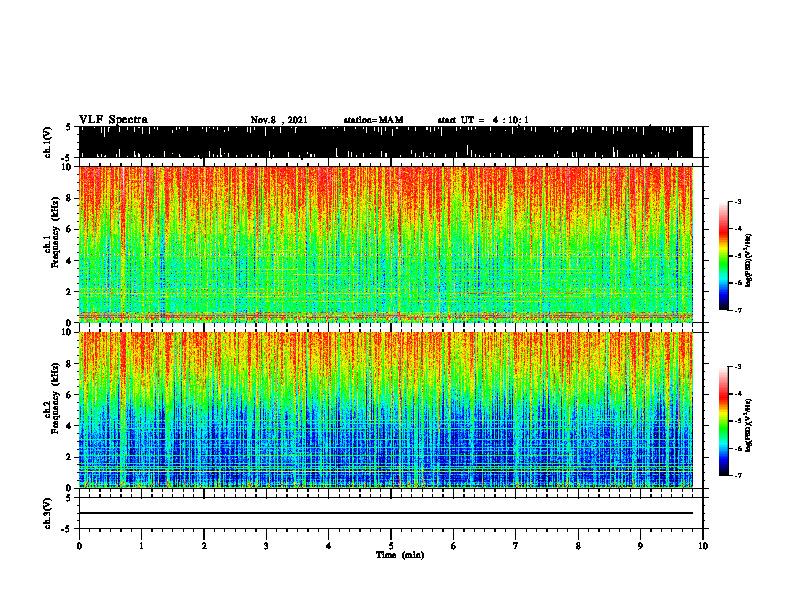This screenshot has width=792, height=612.
Task: Click the "-5" tick on ch.3(V) axis
Action: point(67,529)
